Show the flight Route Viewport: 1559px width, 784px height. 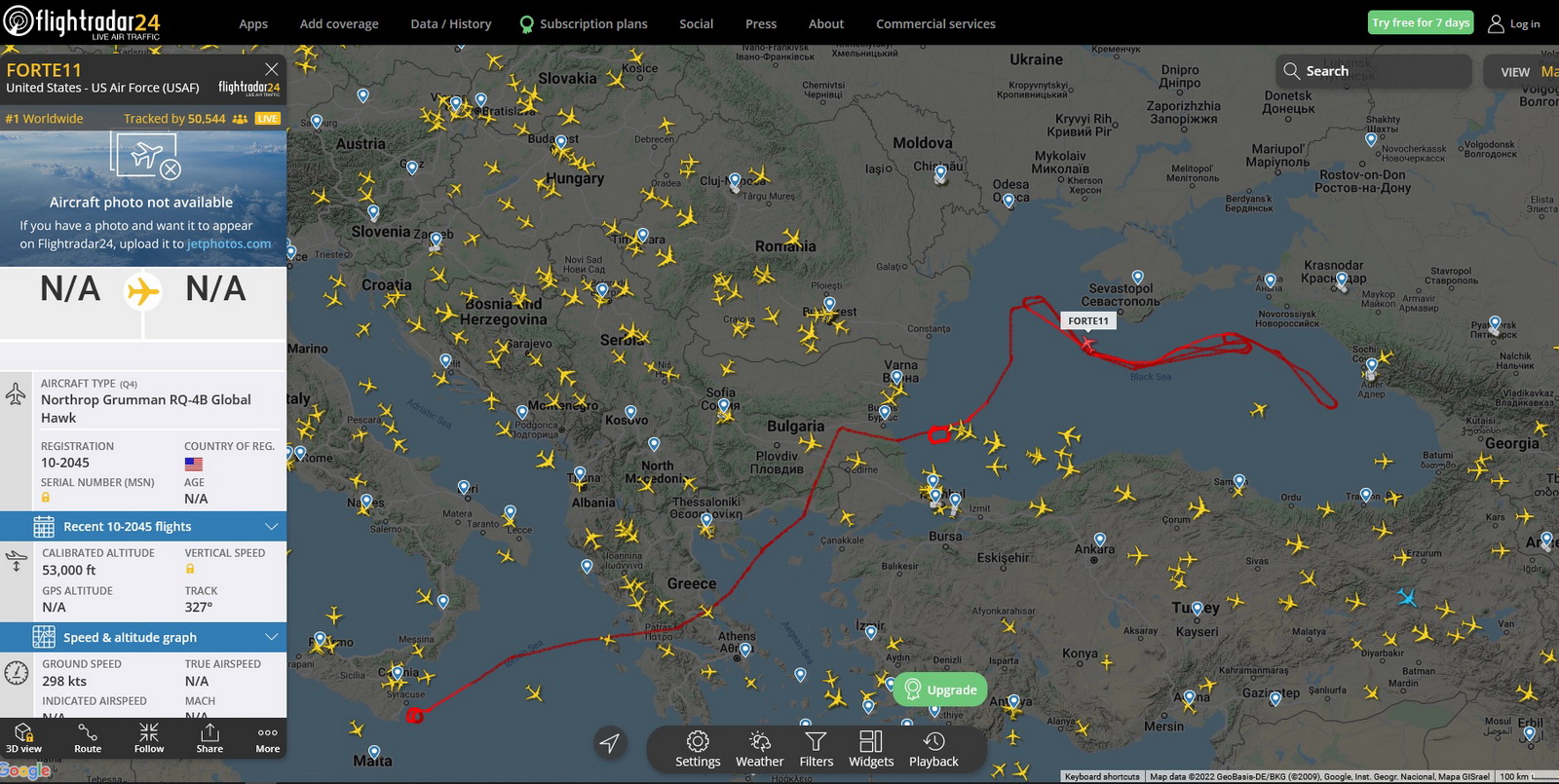click(88, 738)
